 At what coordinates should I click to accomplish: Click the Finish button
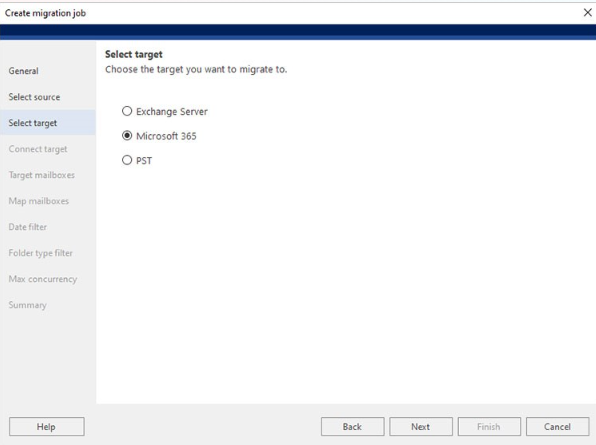coord(489,426)
